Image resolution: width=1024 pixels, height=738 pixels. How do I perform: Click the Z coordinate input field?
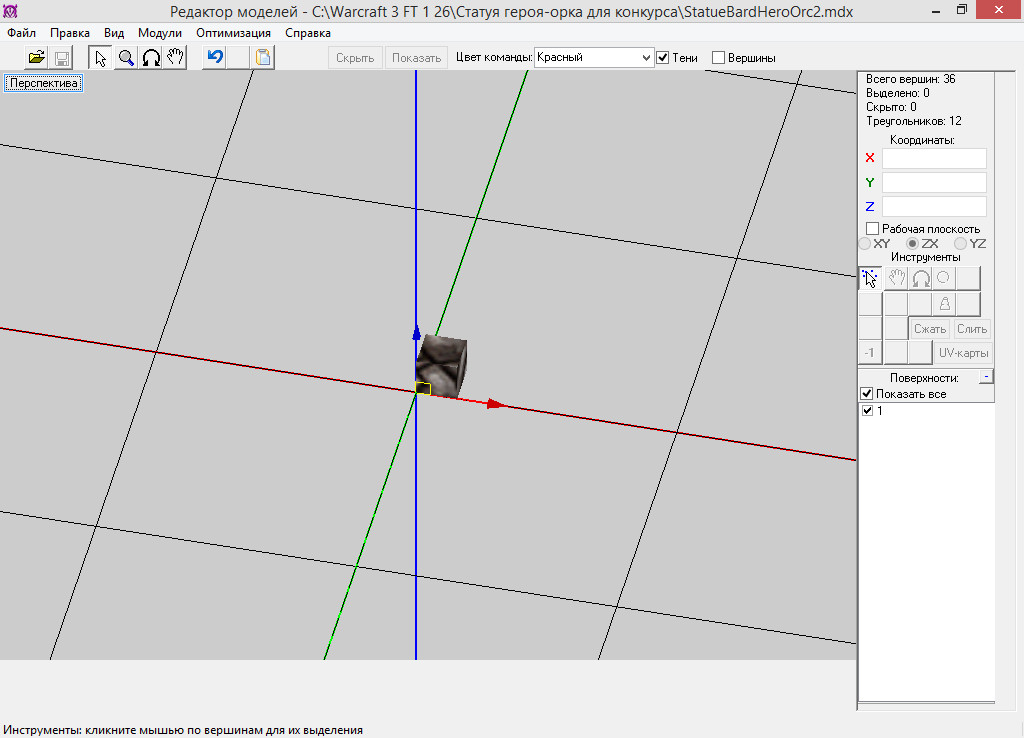(934, 206)
